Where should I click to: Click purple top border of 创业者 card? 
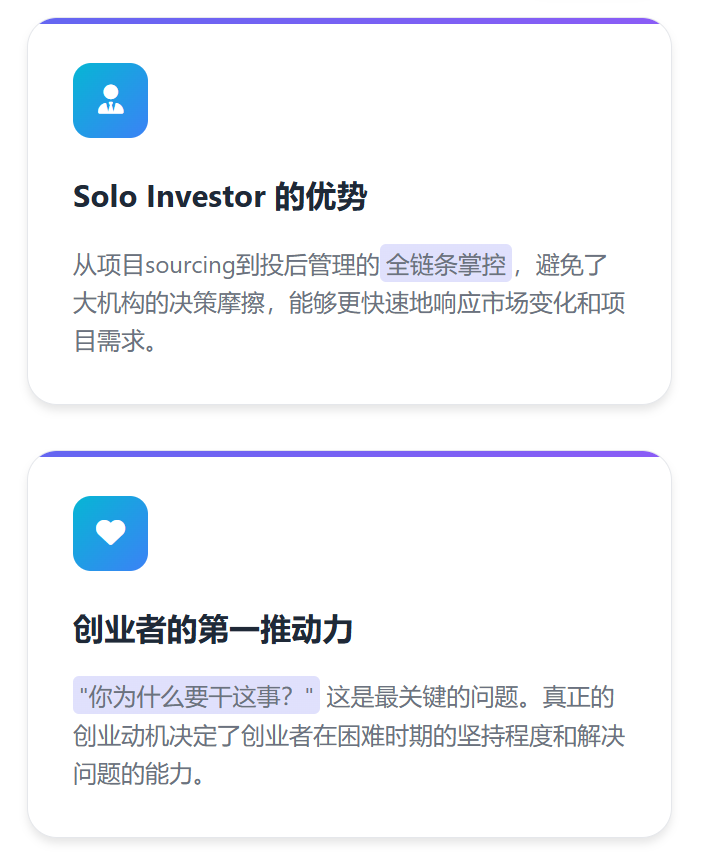(x=349, y=453)
